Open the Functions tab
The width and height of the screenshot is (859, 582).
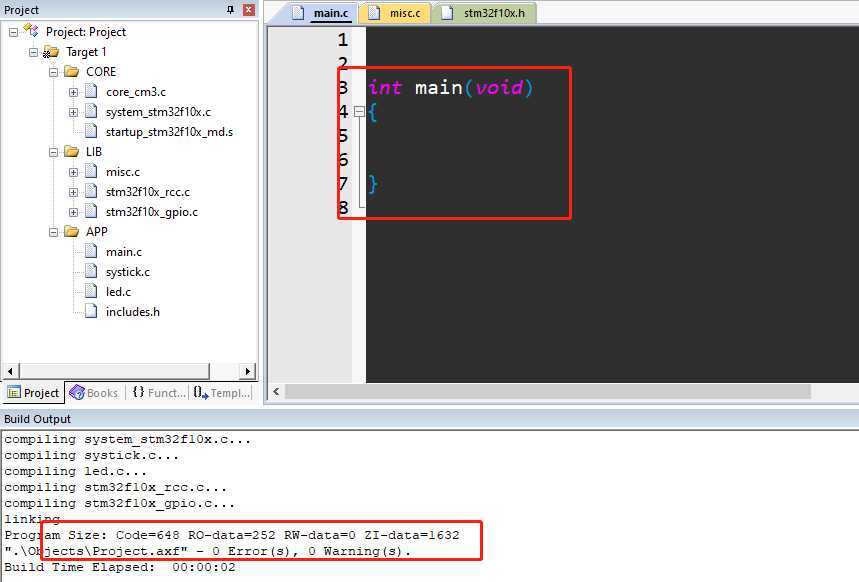[x=158, y=393]
